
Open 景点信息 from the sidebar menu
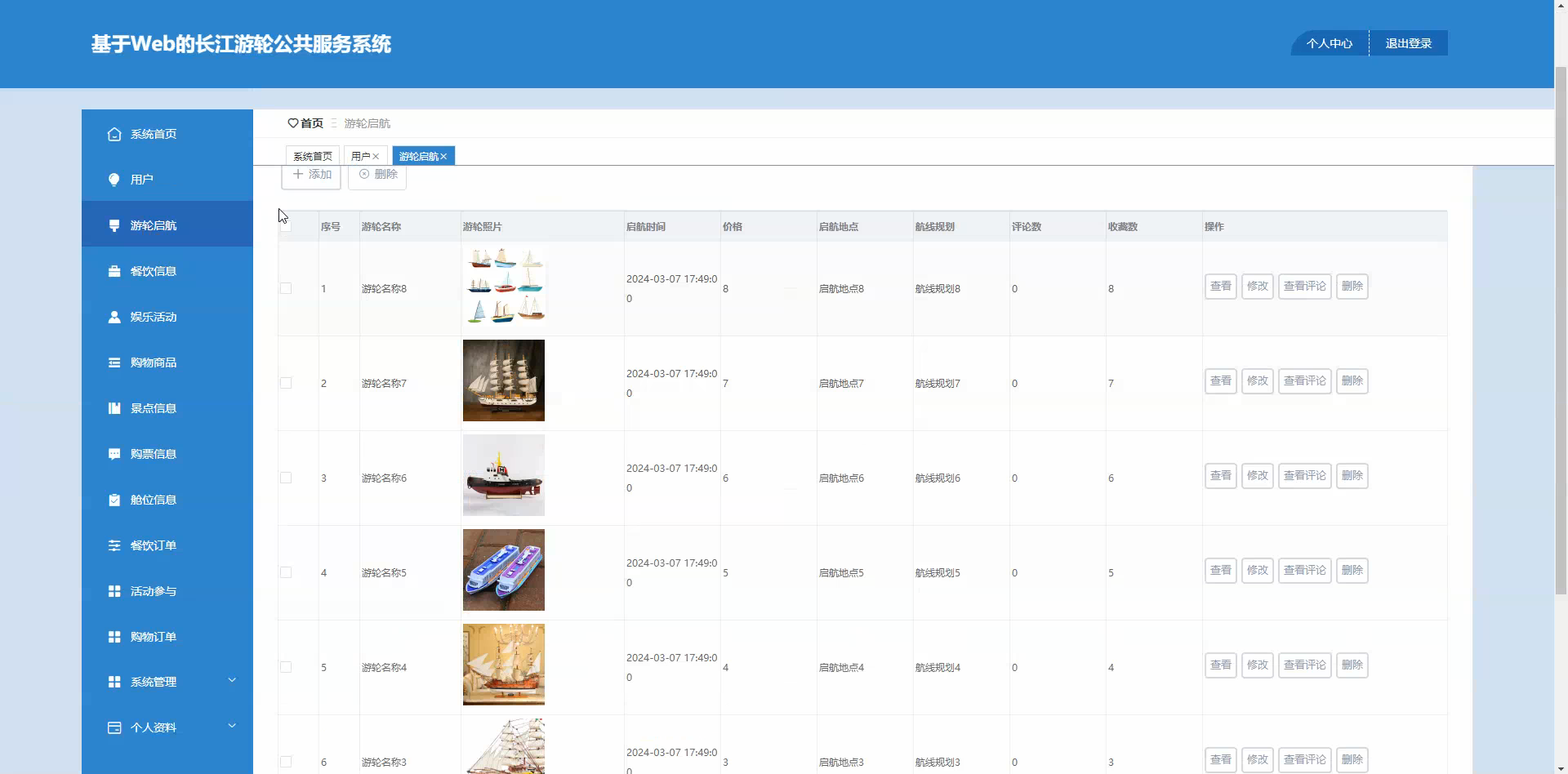(167, 408)
